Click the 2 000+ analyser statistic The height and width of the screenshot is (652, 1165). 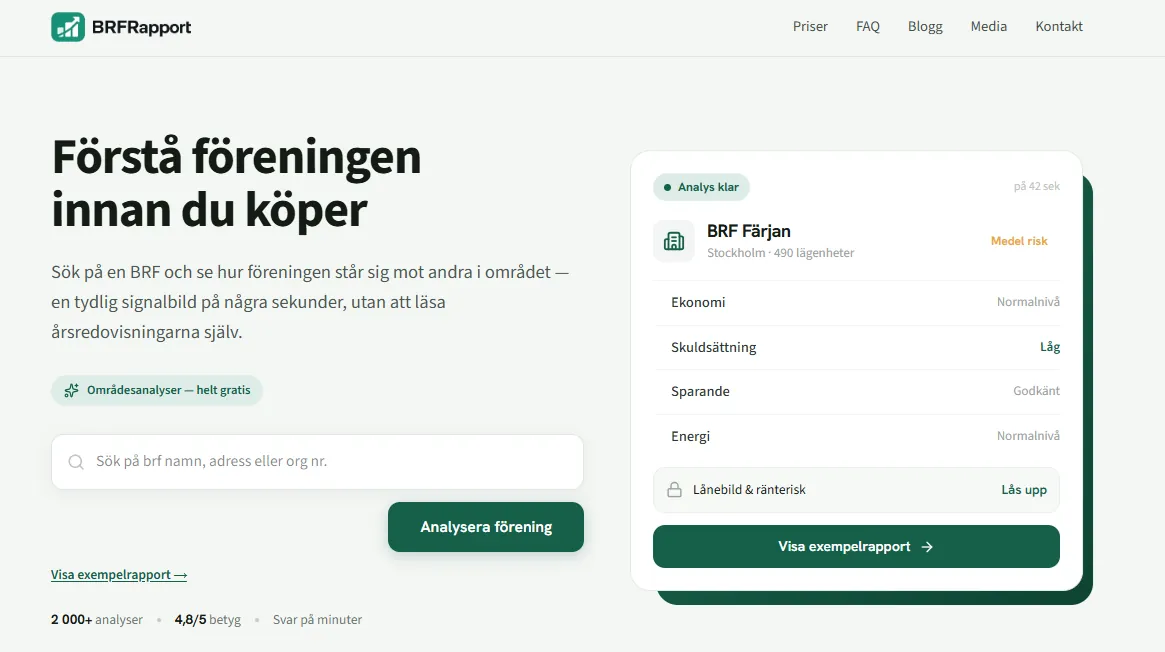tap(97, 620)
